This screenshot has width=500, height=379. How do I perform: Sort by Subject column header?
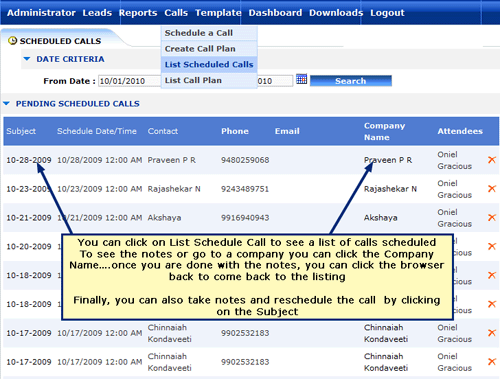(x=21, y=131)
